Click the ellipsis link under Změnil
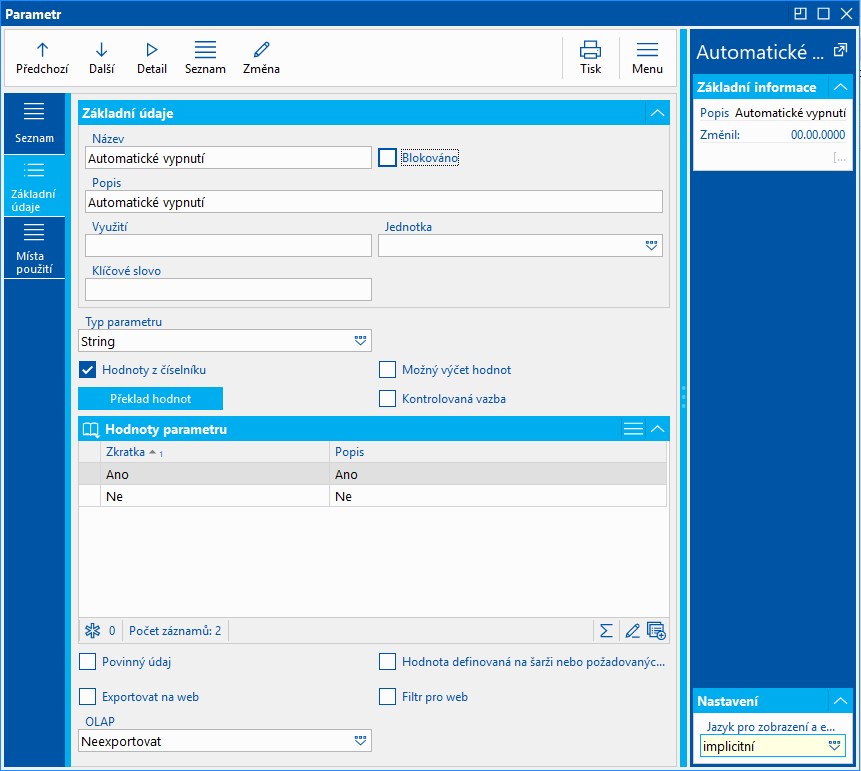 [839, 158]
